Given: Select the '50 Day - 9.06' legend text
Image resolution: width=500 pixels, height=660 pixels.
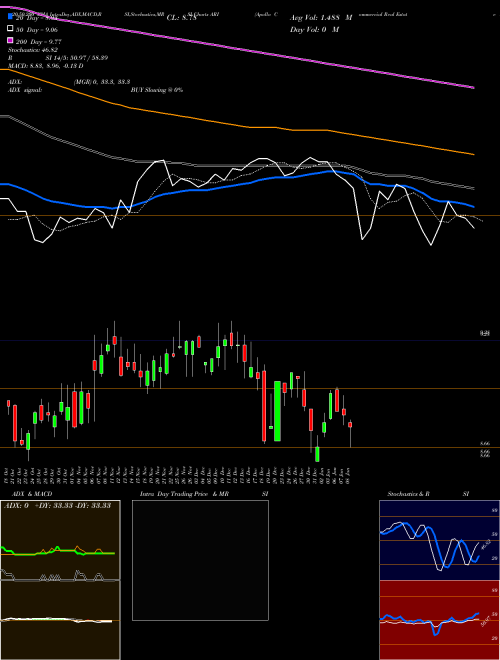Looking at the screenshot, I should (x=37, y=29).
